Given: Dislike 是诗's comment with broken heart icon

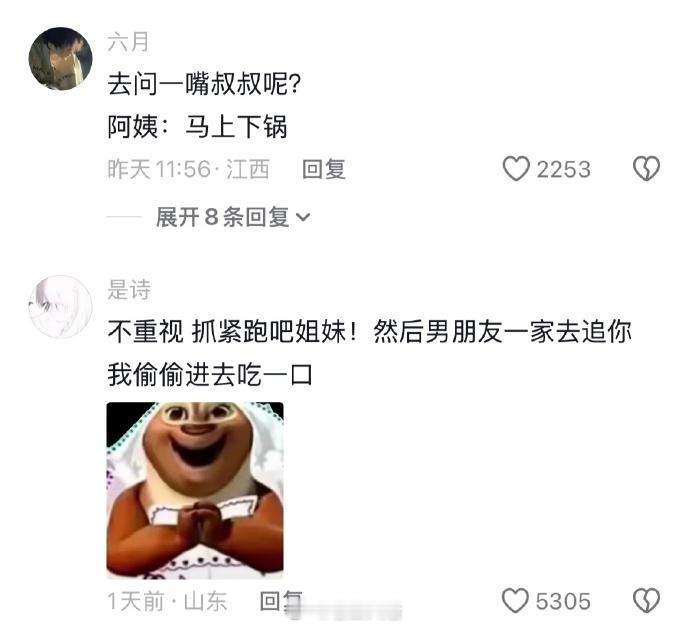Looking at the screenshot, I should pyautogui.click(x=646, y=601).
